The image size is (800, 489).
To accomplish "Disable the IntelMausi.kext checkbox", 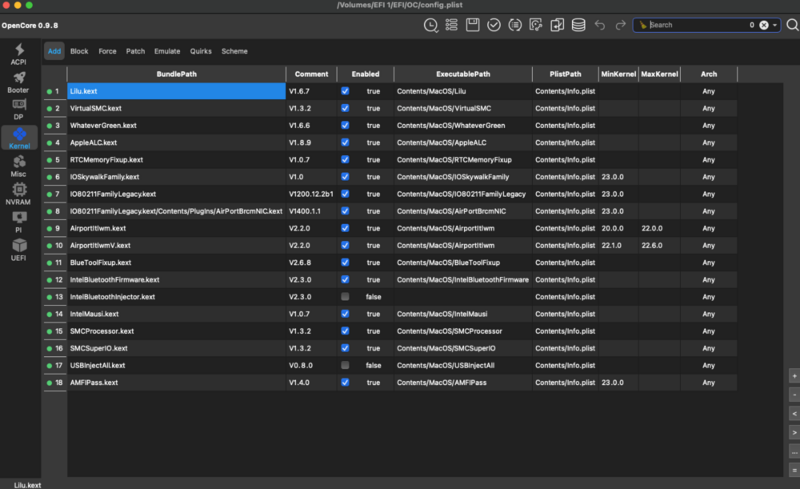I will [345, 314].
